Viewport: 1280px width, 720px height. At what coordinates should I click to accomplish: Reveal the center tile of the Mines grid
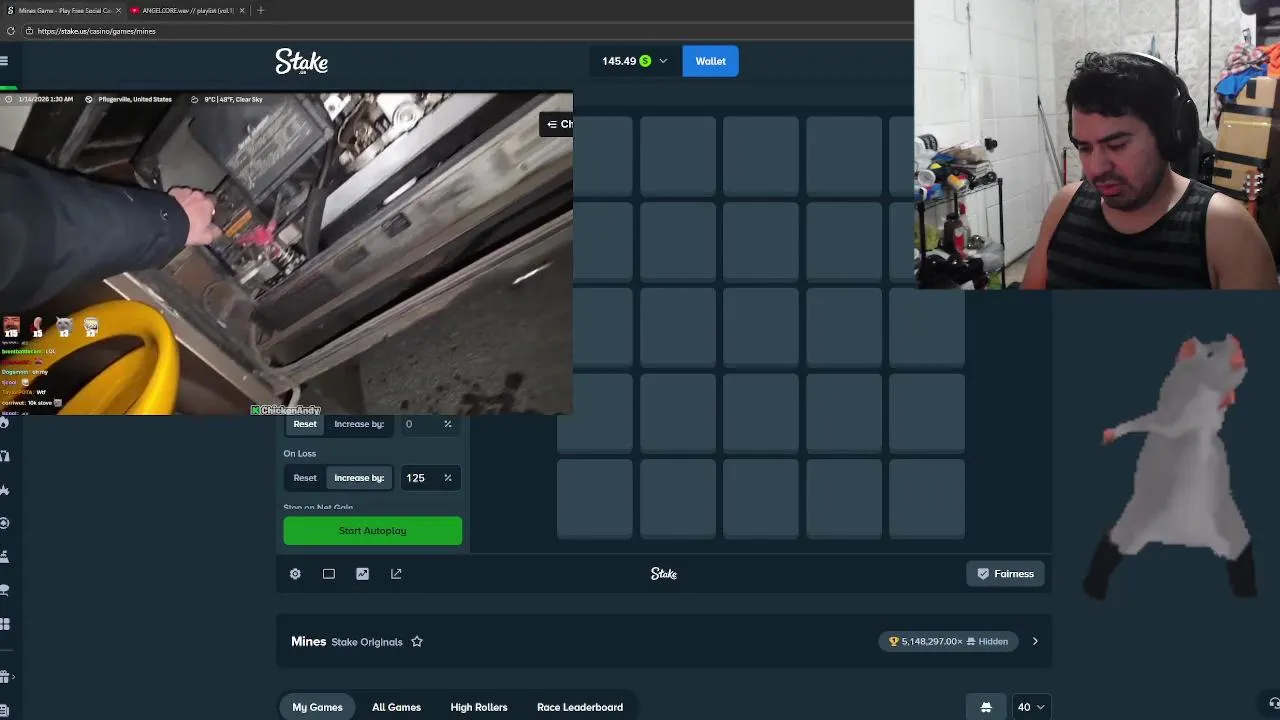point(761,326)
